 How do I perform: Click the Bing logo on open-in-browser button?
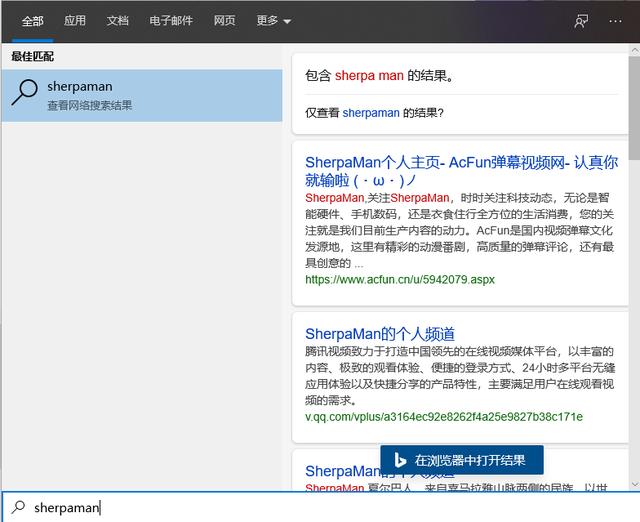(400, 460)
